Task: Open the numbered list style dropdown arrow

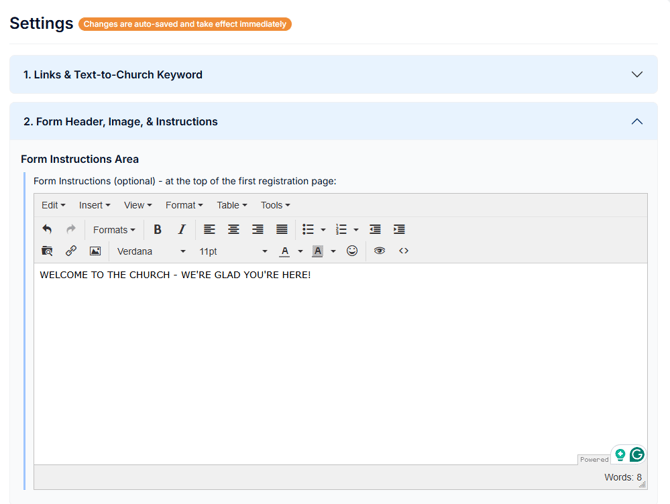Action: pyautogui.click(x=356, y=230)
